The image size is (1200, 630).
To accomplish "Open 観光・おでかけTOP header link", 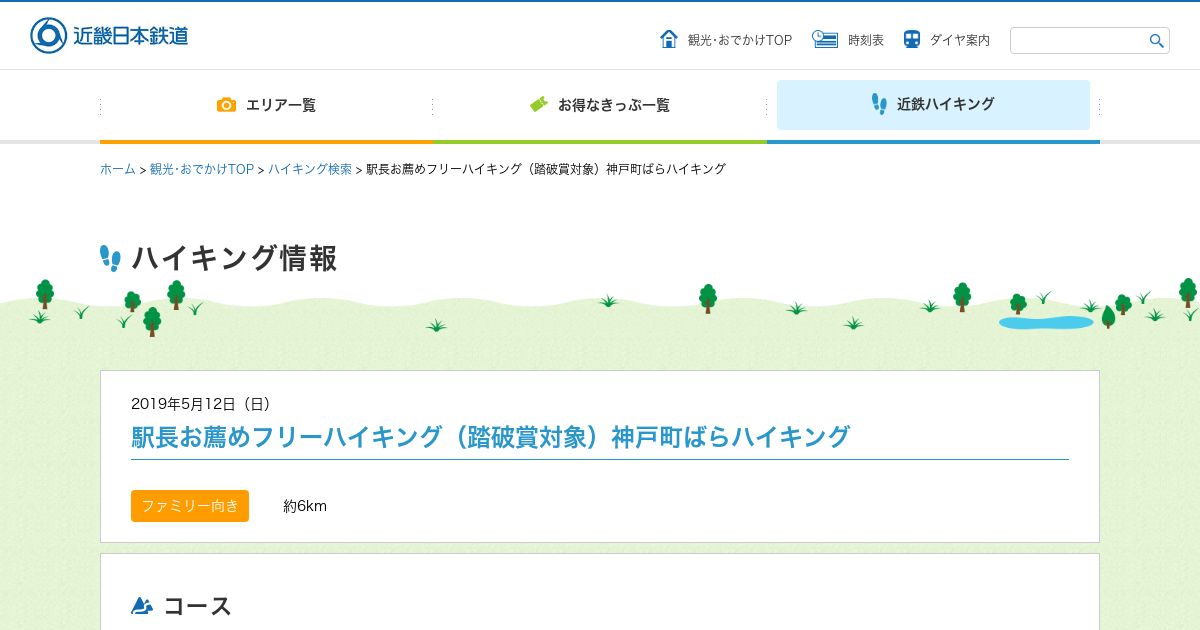I will 740,40.
